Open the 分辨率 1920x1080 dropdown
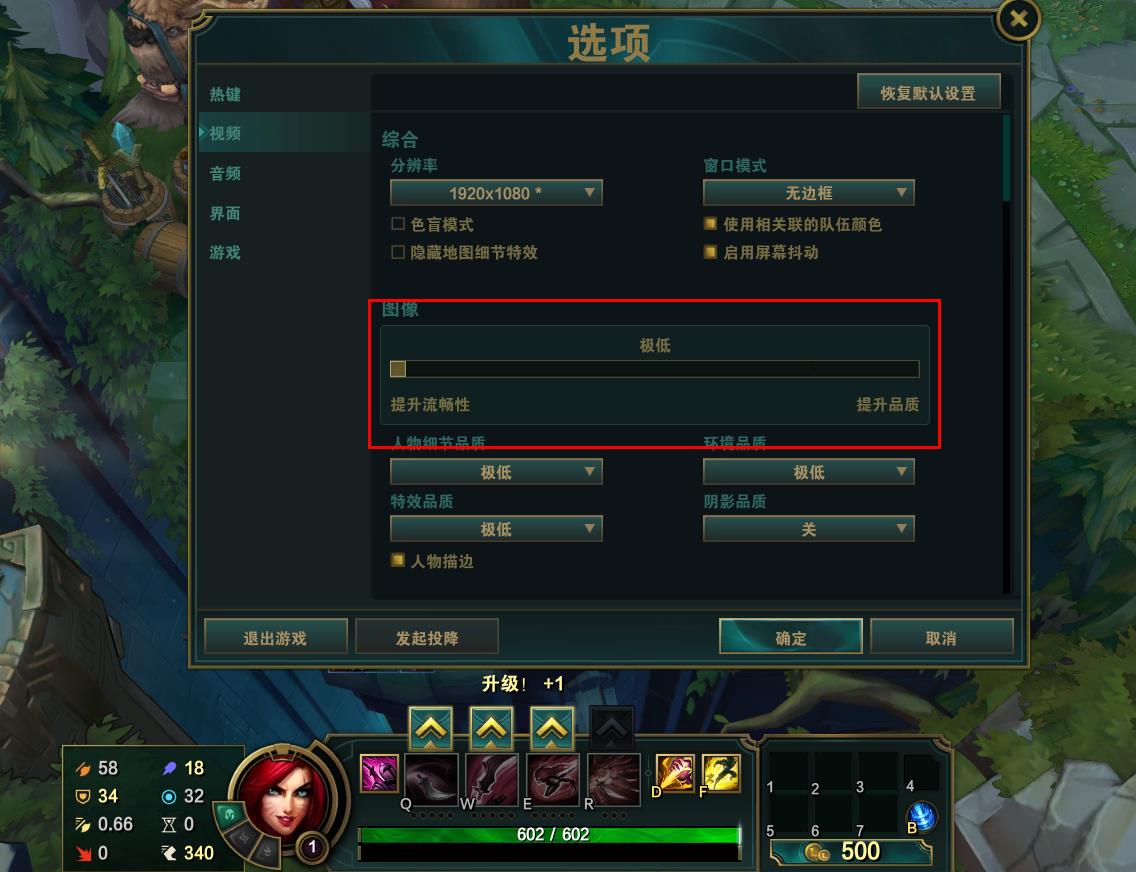This screenshot has width=1136, height=872. [496, 193]
